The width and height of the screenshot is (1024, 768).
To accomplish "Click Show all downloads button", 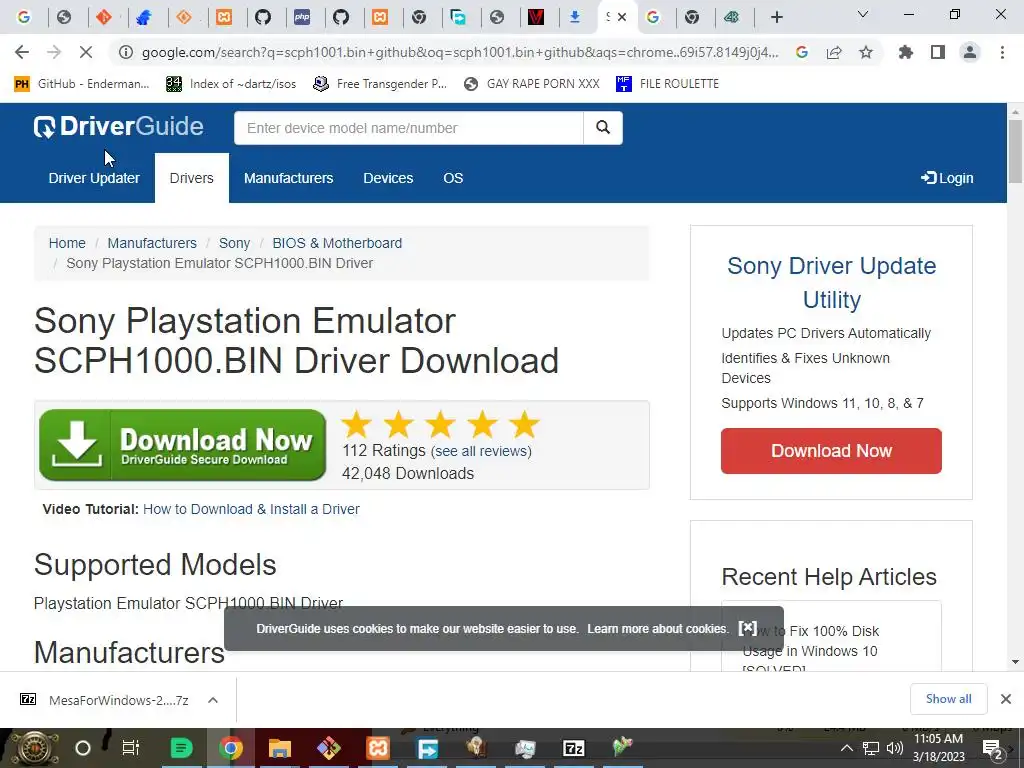I will pos(948,699).
